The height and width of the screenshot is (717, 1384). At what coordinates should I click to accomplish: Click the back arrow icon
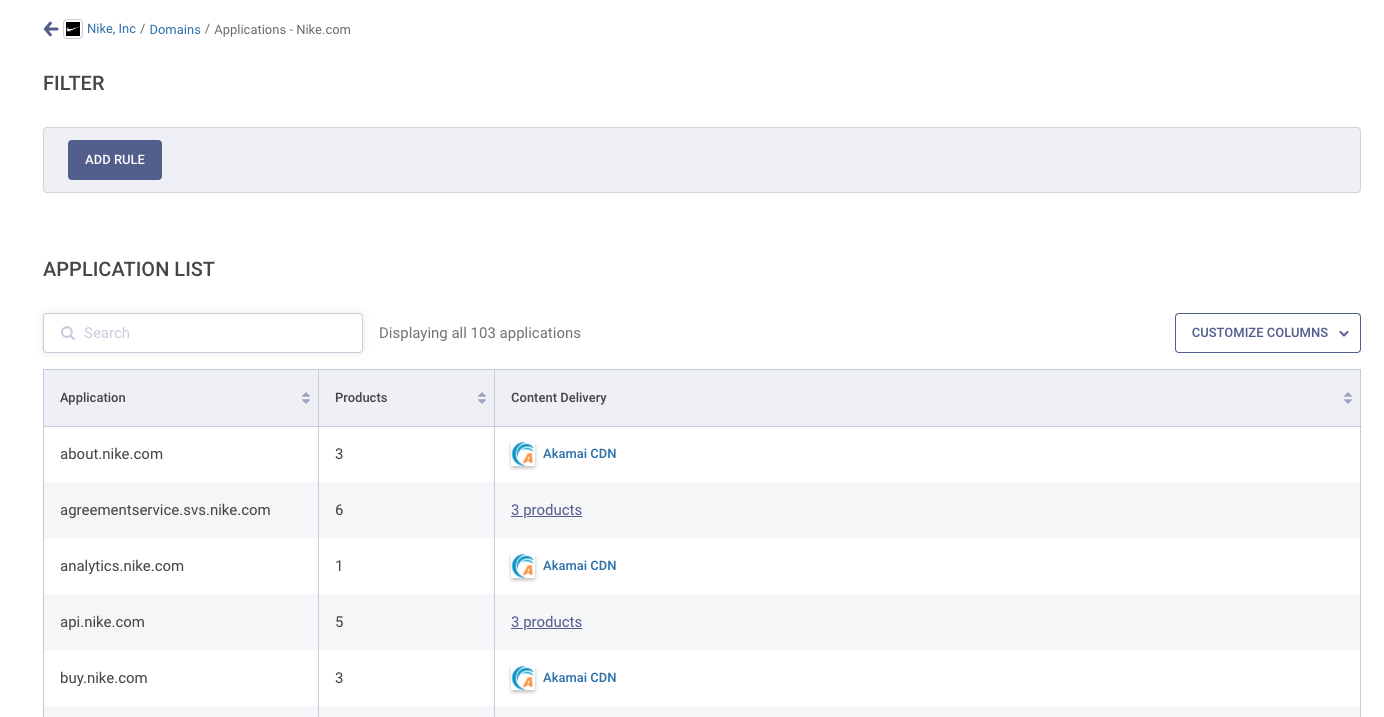51,29
